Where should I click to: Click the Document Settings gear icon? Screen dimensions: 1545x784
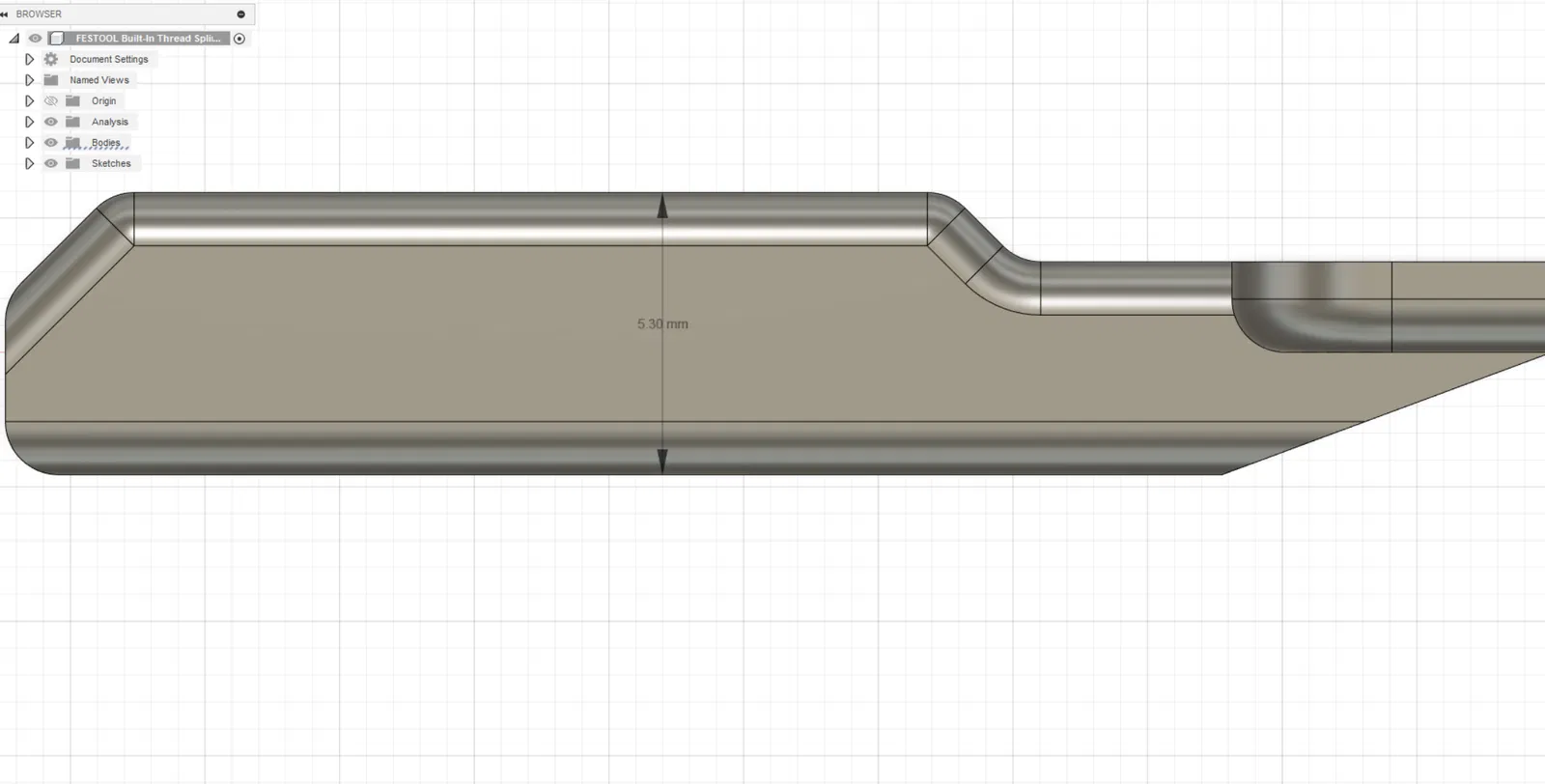[51, 59]
